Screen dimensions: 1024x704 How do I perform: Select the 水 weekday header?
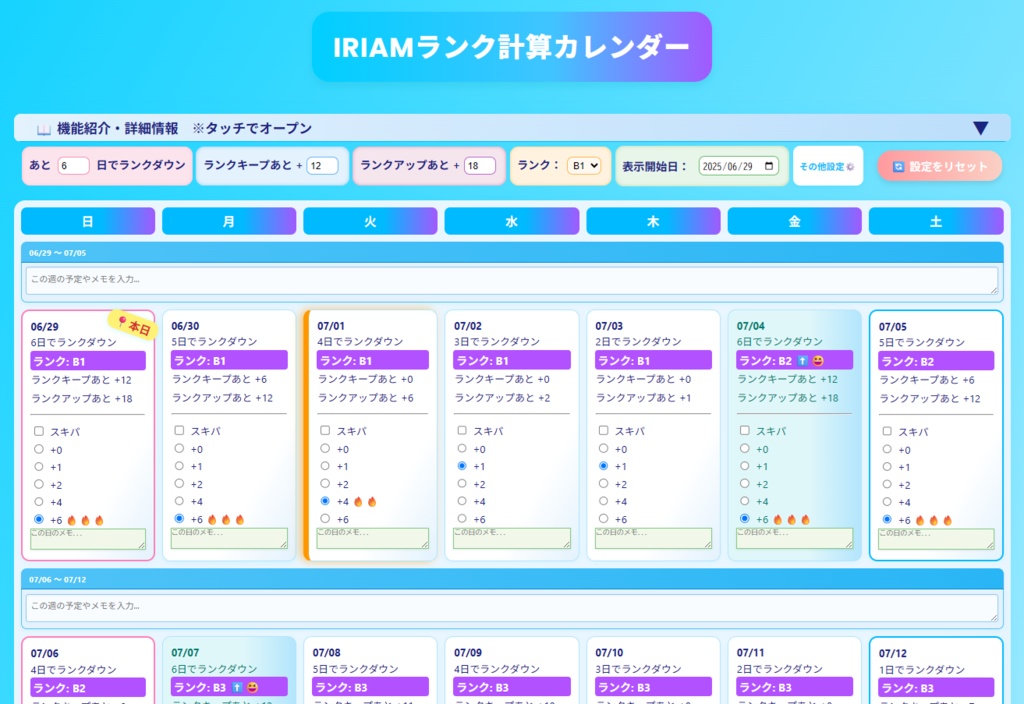(511, 221)
